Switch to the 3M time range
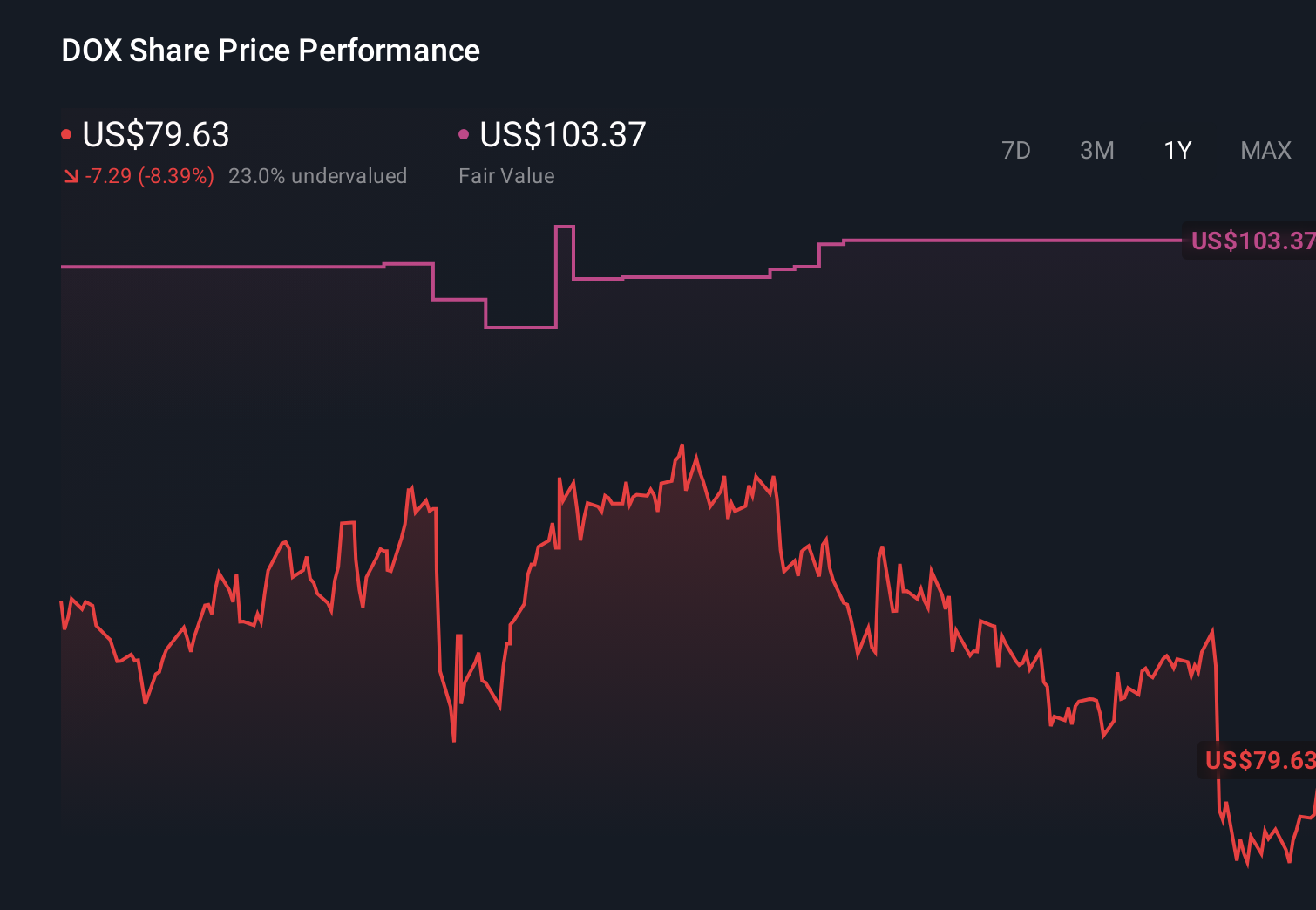The width and height of the screenshot is (1316, 910). [x=1096, y=150]
